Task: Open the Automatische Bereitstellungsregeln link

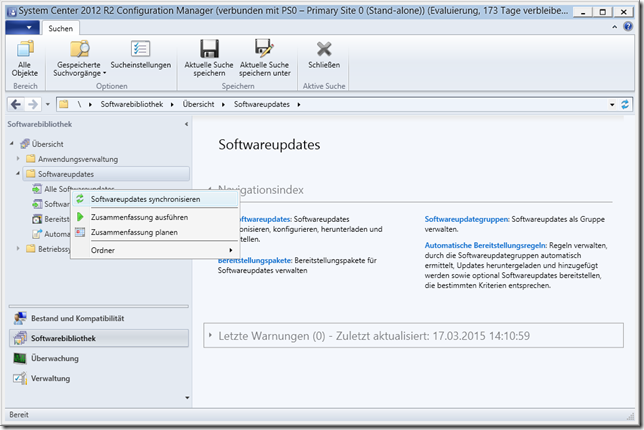Action: point(485,245)
